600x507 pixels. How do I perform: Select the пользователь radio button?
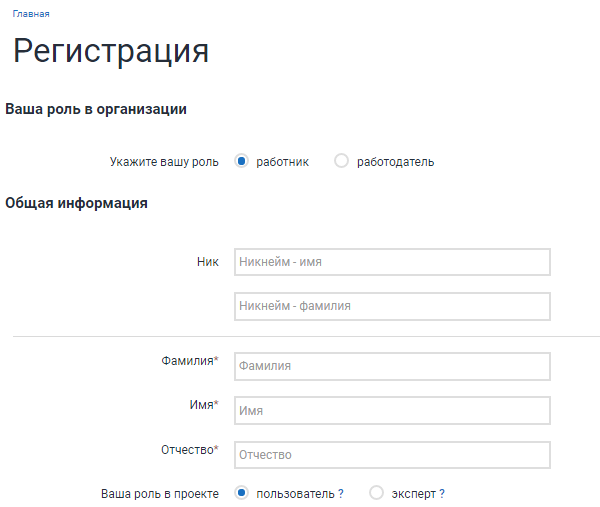pyautogui.click(x=241, y=493)
